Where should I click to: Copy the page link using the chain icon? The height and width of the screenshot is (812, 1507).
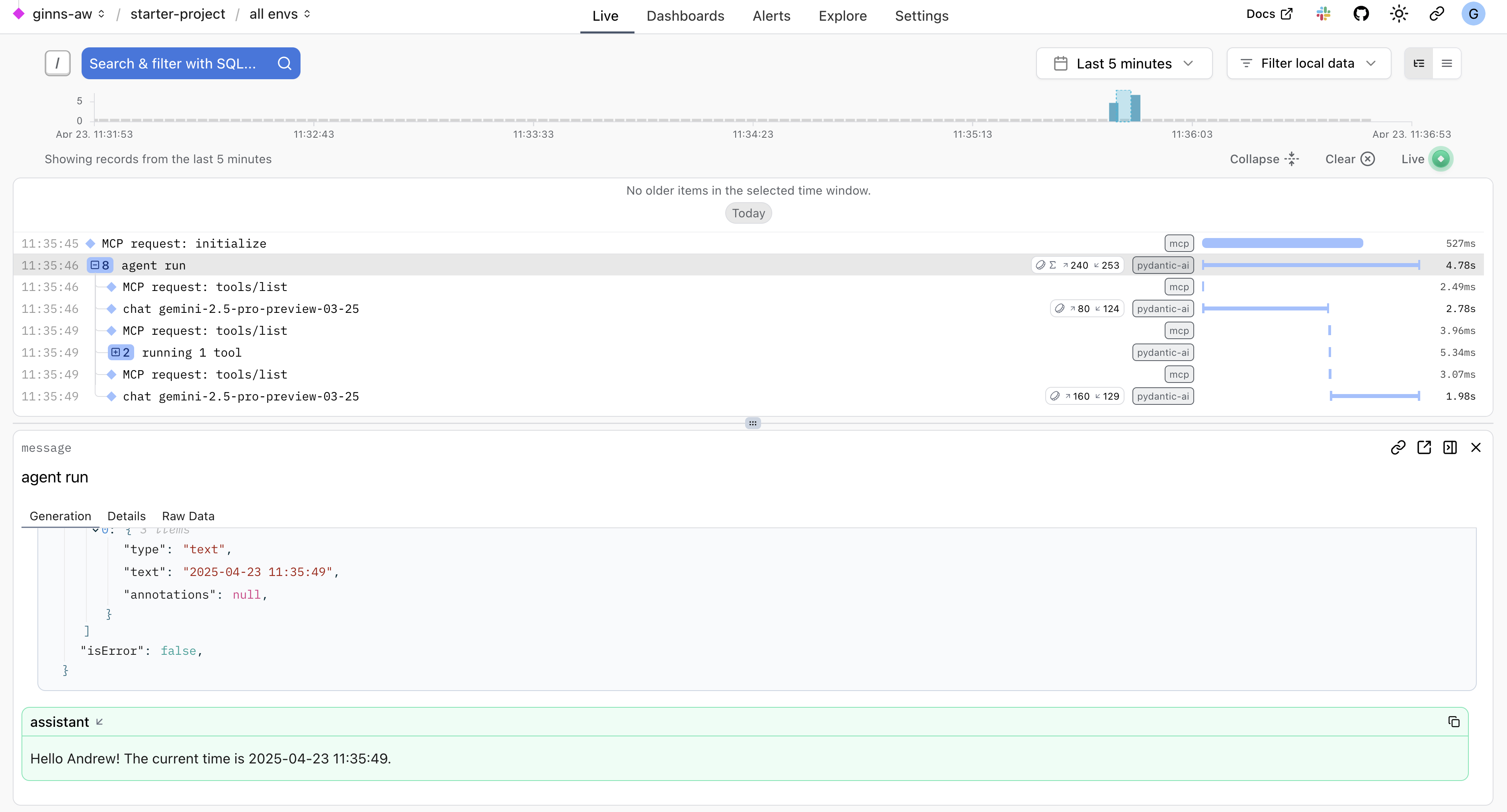(x=1437, y=14)
